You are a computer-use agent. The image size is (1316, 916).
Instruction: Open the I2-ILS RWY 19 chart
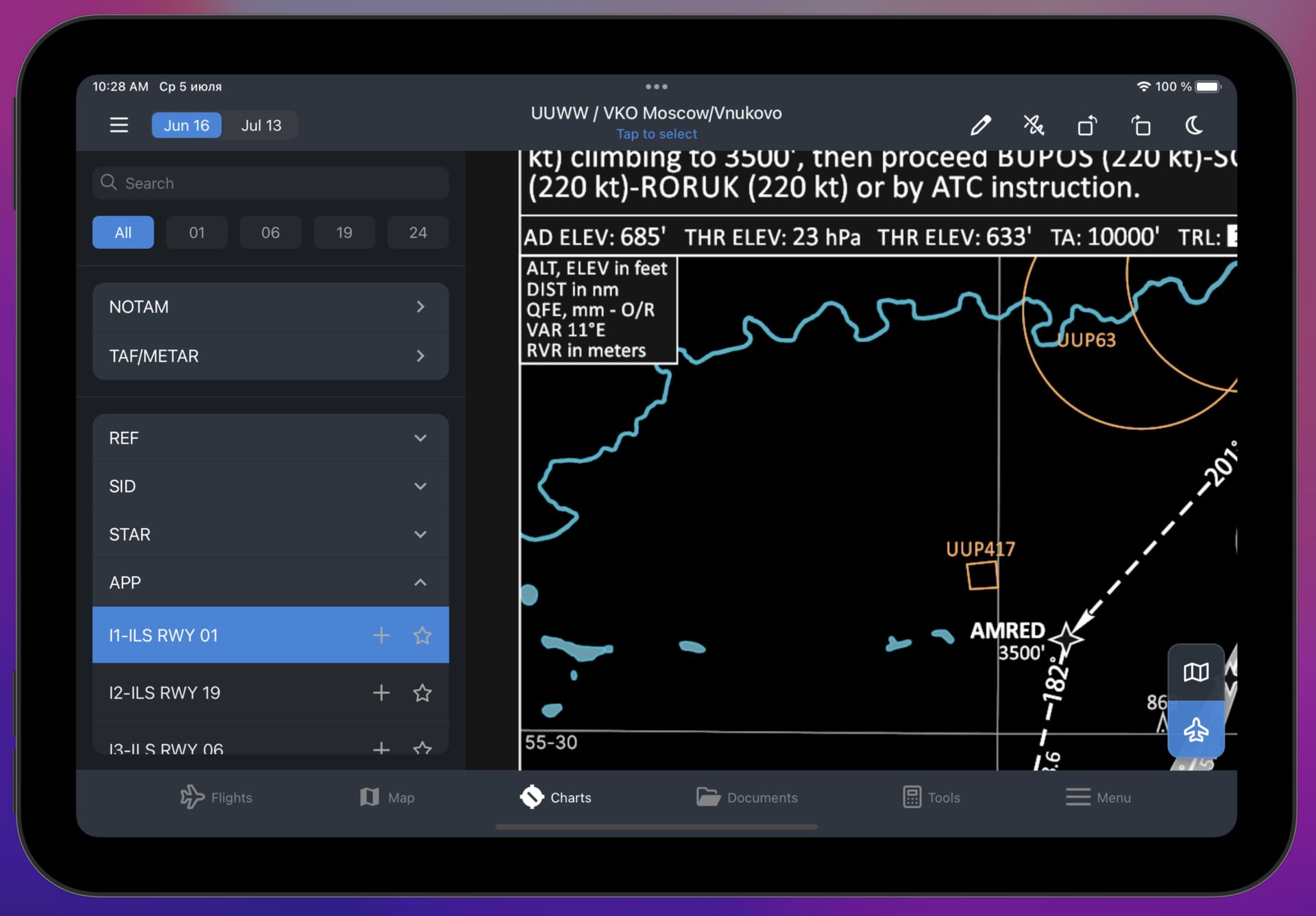(x=271, y=692)
